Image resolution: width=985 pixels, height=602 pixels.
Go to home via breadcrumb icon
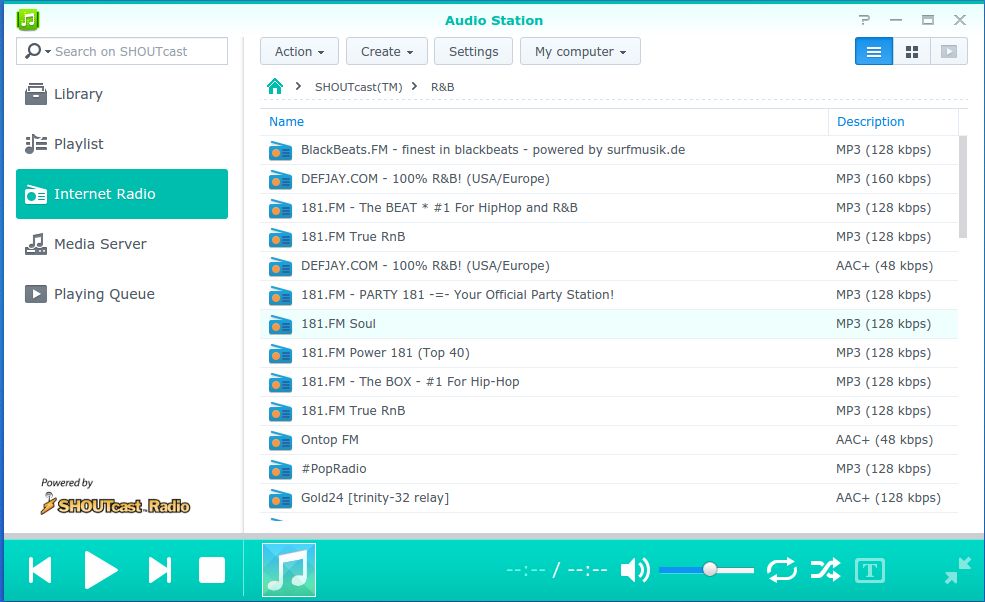(x=275, y=86)
